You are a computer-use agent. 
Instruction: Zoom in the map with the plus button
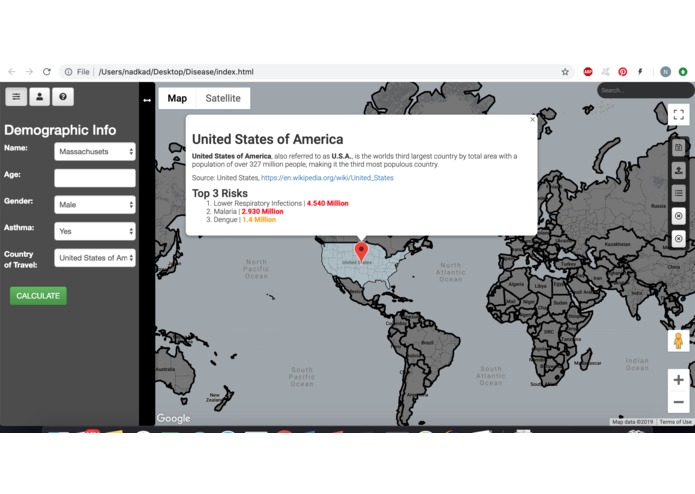pos(679,380)
